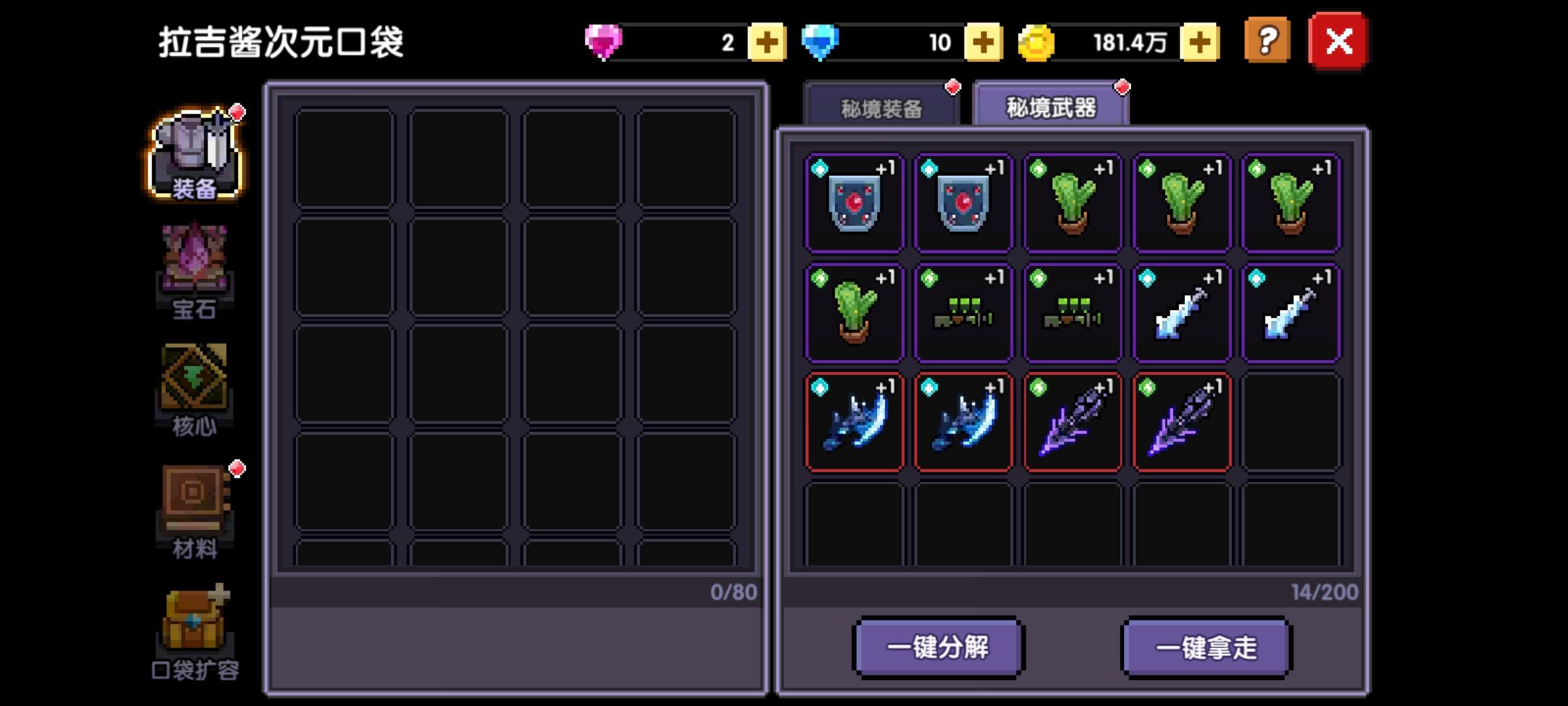Image resolution: width=1568 pixels, height=706 pixels.
Task: Select the first green rifle weapon
Action: click(964, 312)
